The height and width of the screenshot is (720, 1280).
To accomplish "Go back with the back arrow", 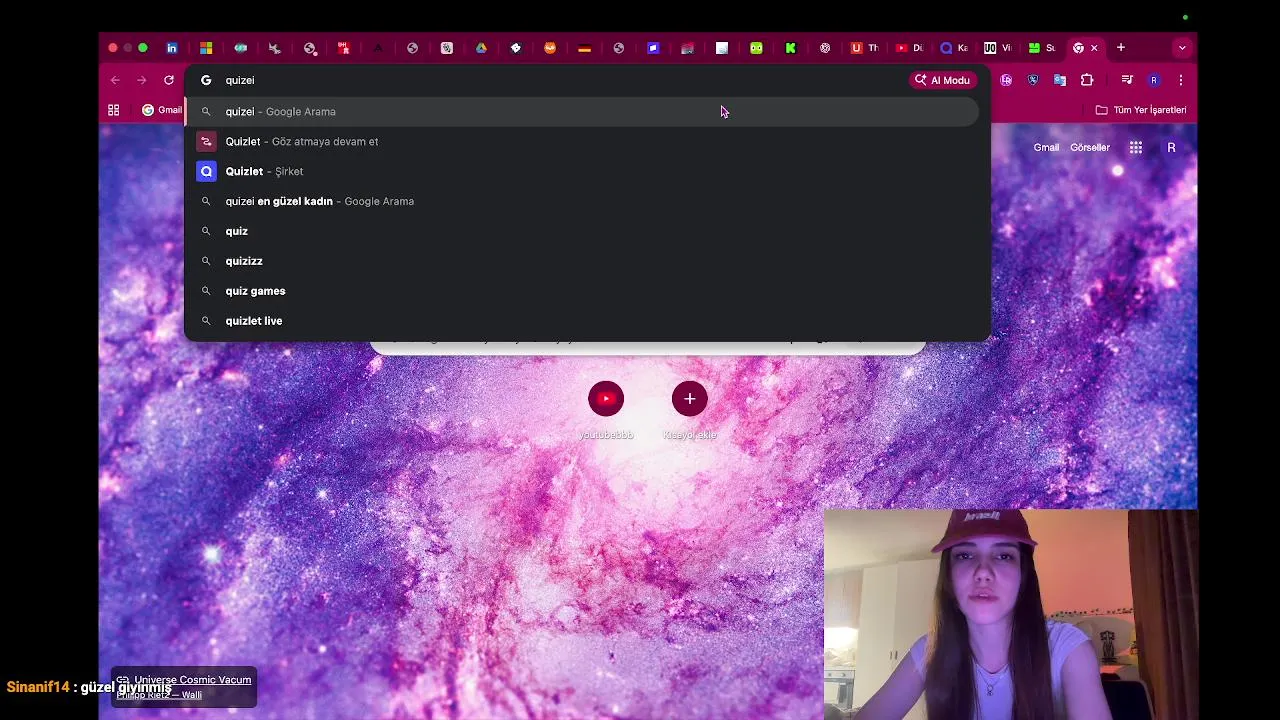I will click(115, 80).
